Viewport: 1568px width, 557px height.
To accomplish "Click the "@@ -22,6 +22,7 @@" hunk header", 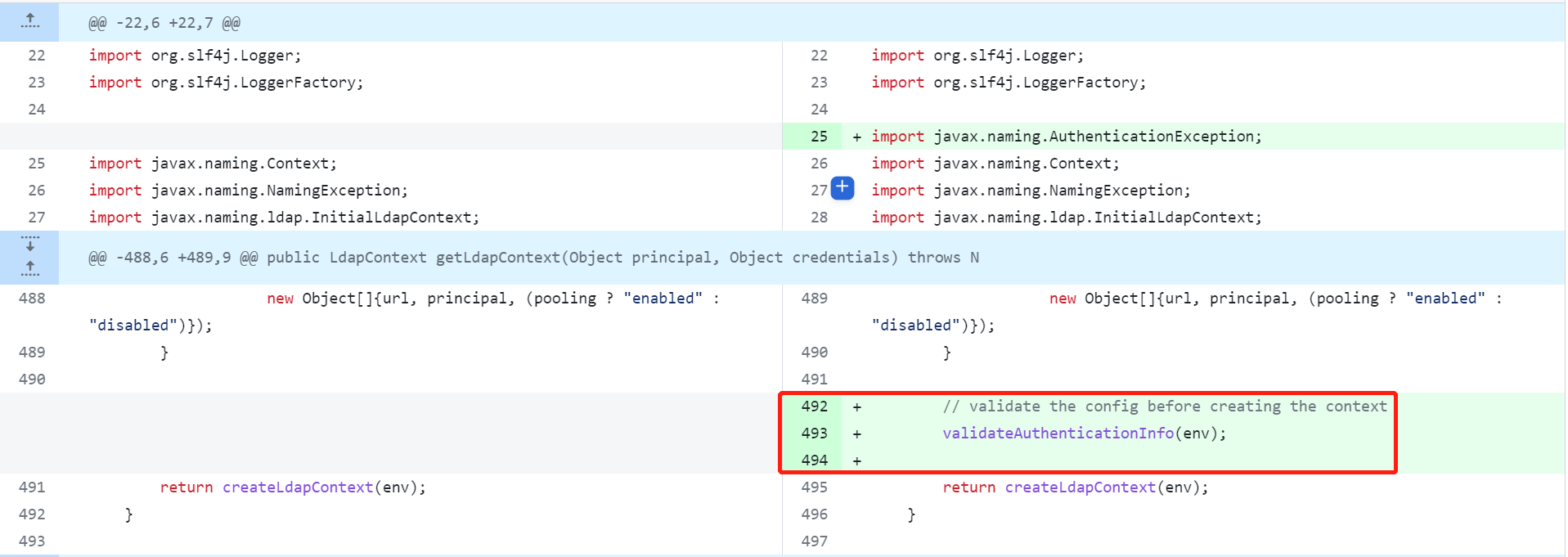I will [x=164, y=23].
